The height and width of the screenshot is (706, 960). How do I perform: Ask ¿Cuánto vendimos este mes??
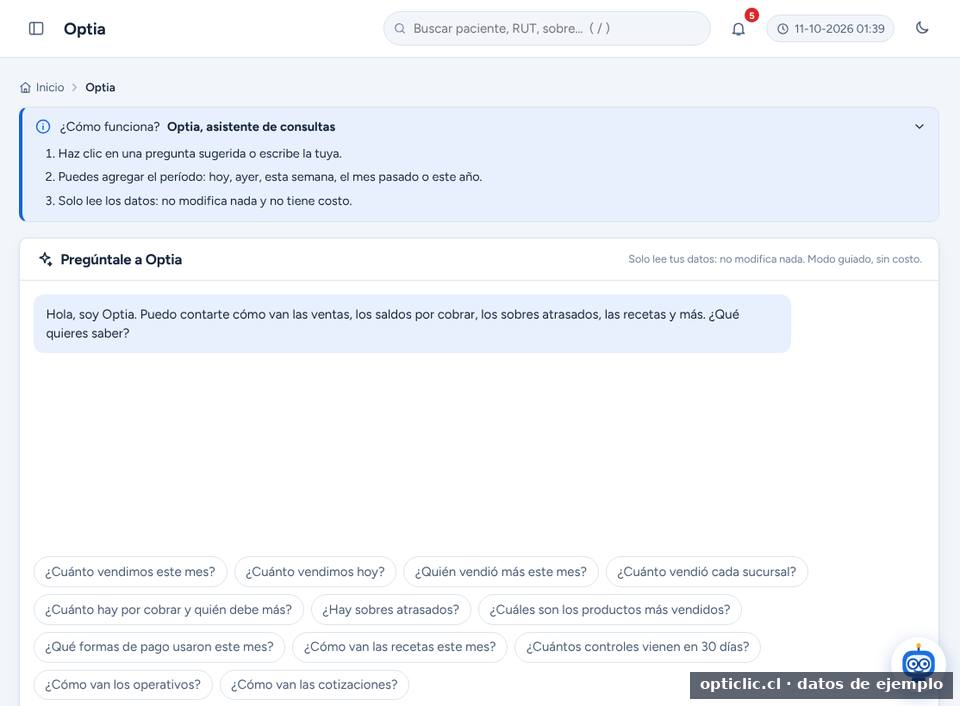point(130,571)
